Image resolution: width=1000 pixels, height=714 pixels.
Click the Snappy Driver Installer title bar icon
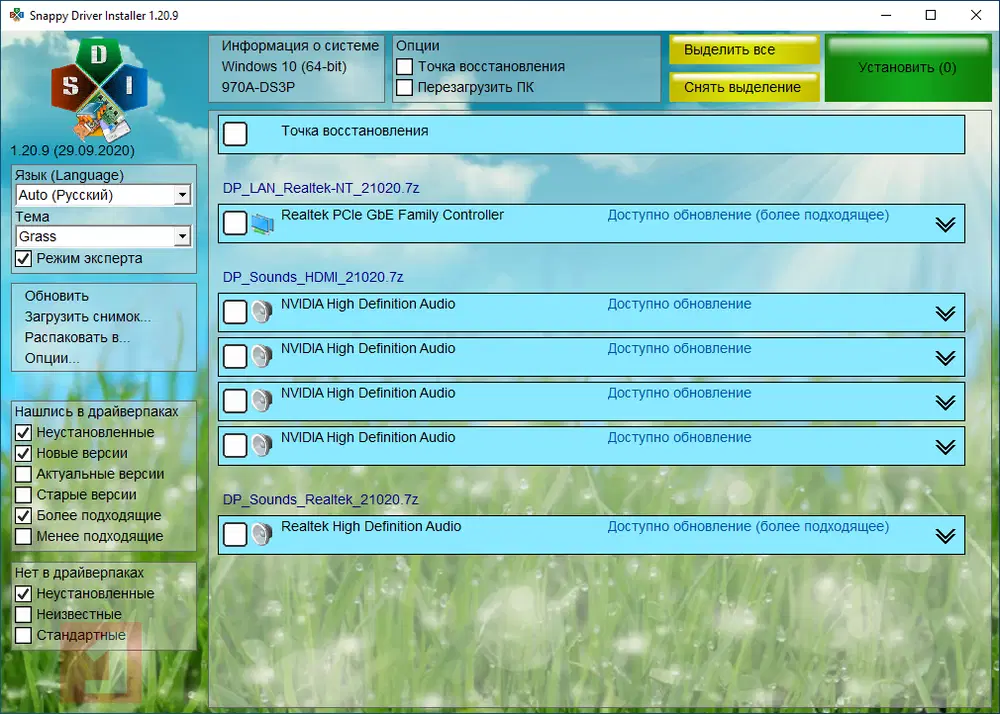[x=16, y=15]
